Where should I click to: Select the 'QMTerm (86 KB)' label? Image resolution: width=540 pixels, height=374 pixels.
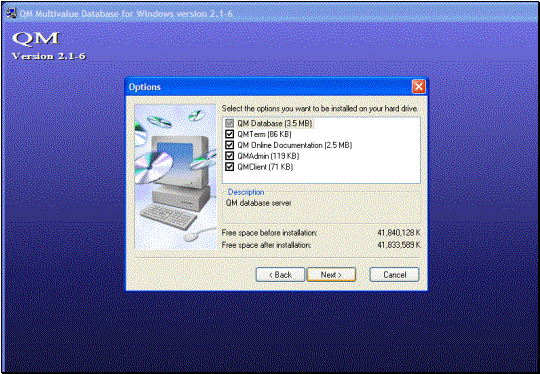264,134
